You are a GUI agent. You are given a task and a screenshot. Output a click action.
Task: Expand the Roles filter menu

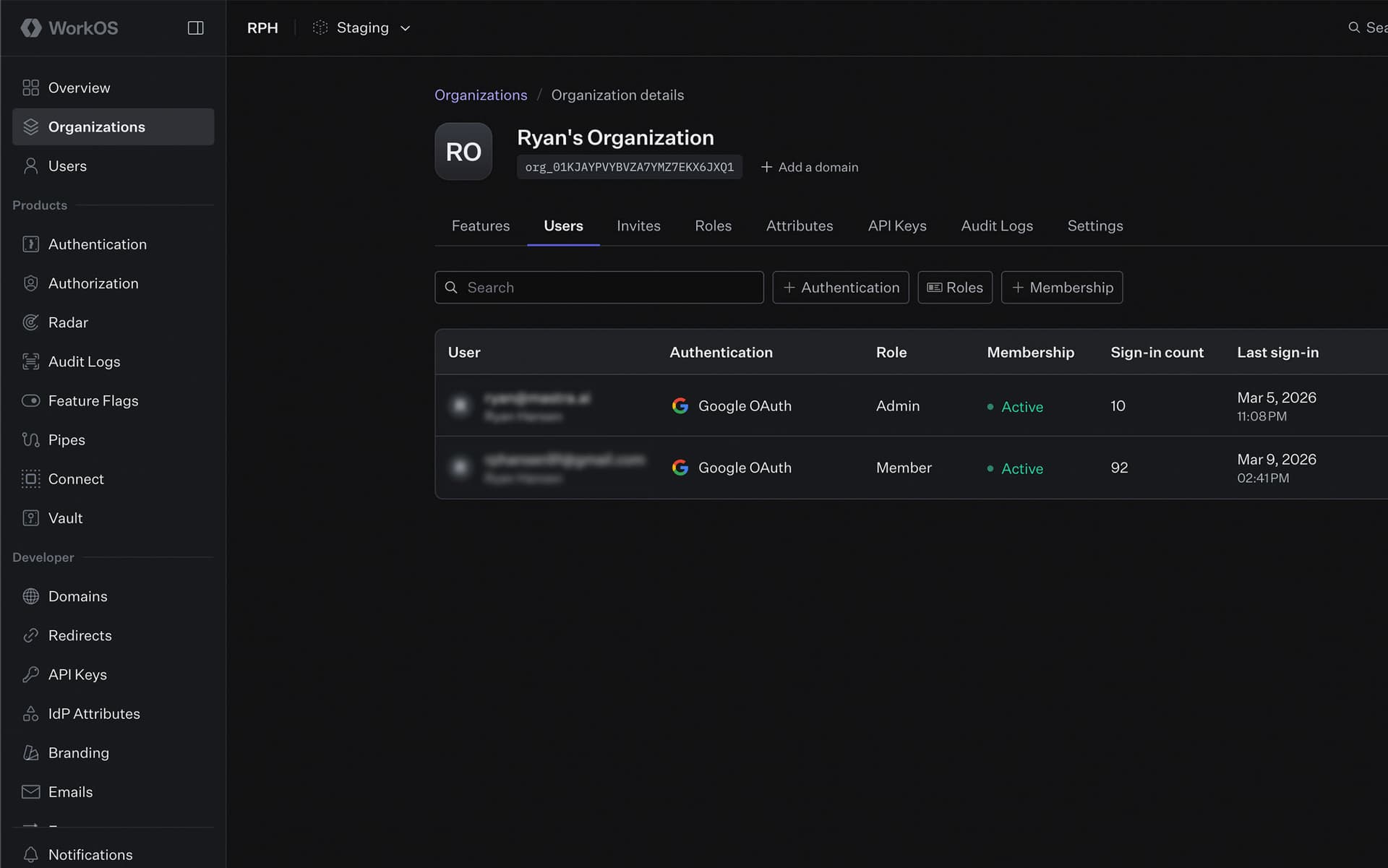954,287
